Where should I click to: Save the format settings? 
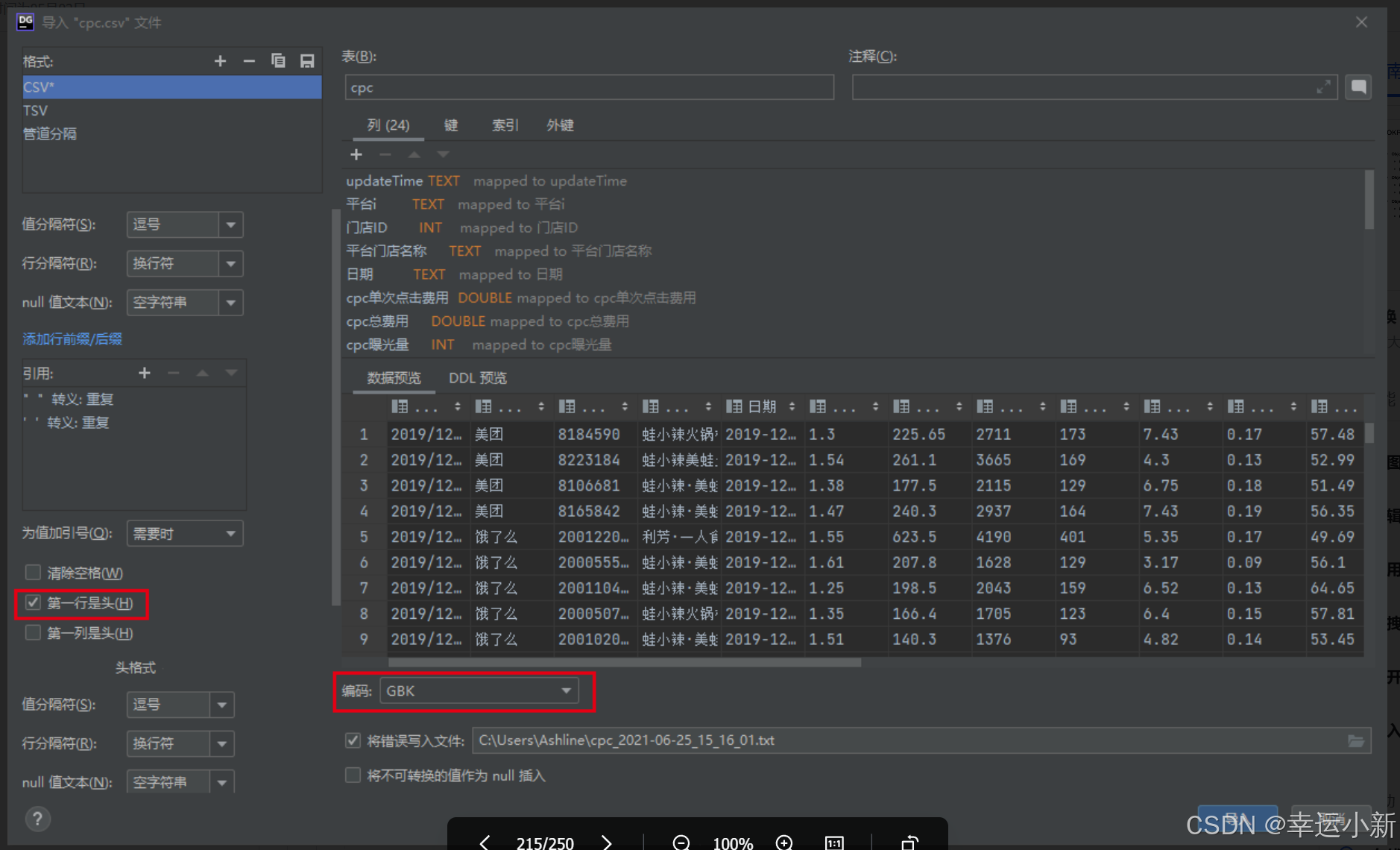[307, 61]
